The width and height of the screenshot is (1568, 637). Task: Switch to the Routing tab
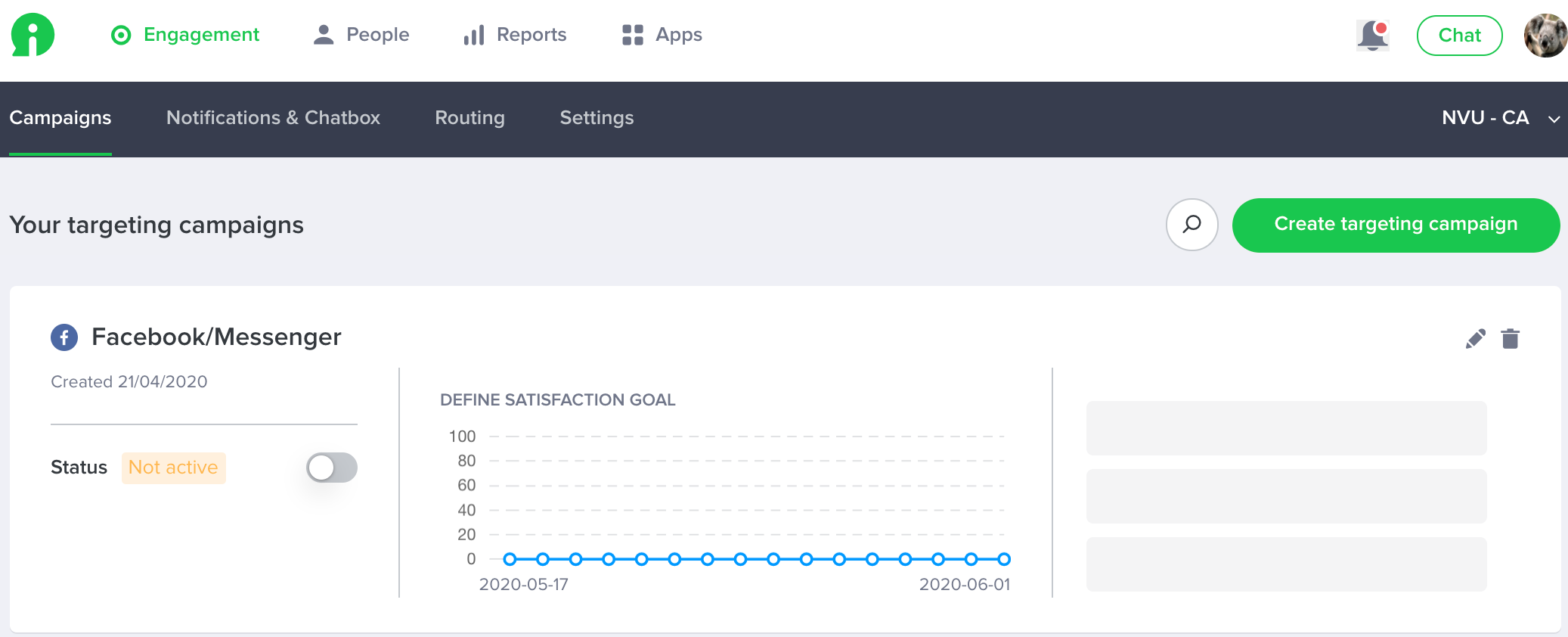coord(469,118)
